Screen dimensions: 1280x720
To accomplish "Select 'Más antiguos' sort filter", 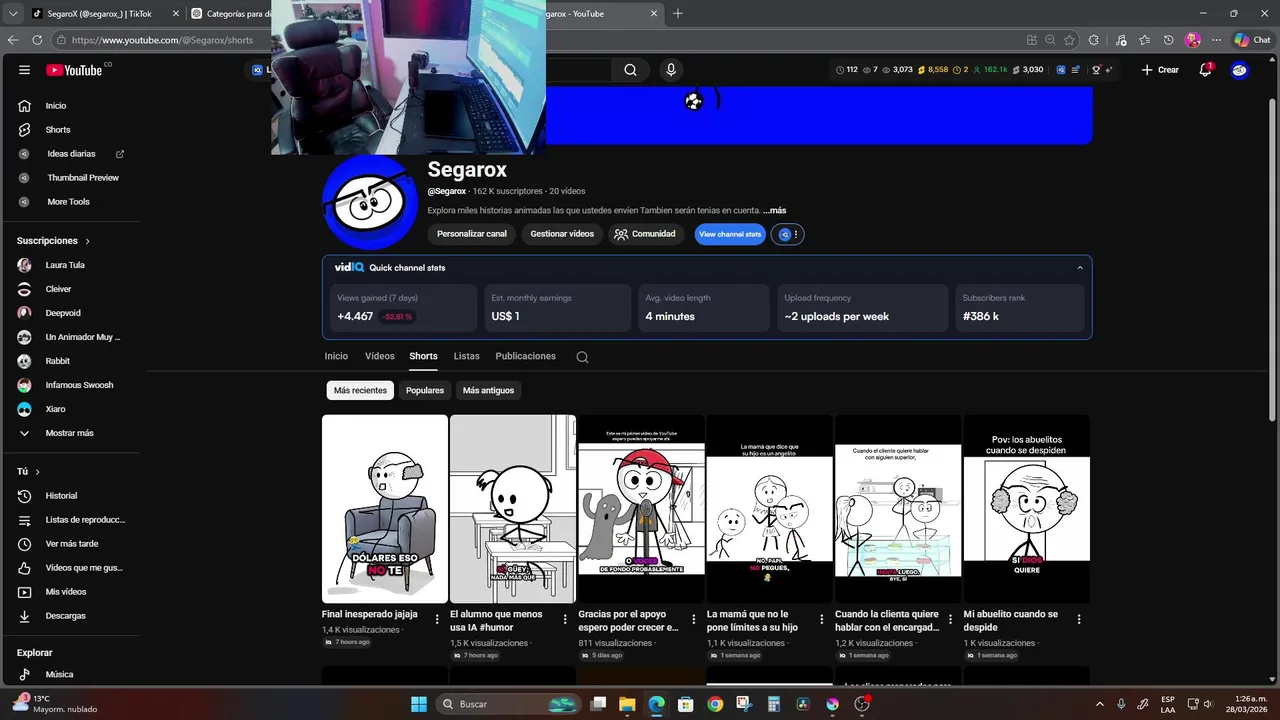I will click(x=488, y=390).
